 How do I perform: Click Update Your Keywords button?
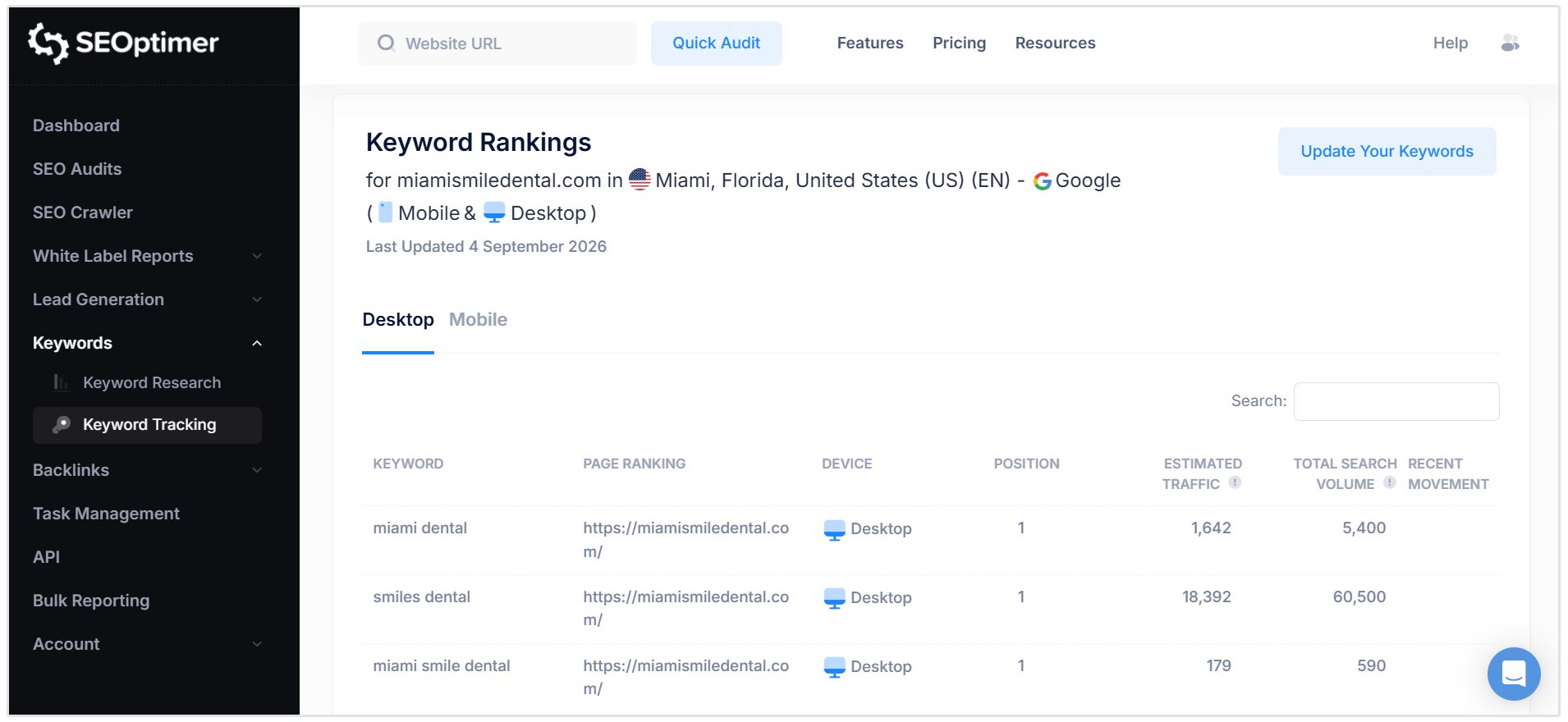(x=1387, y=151)
